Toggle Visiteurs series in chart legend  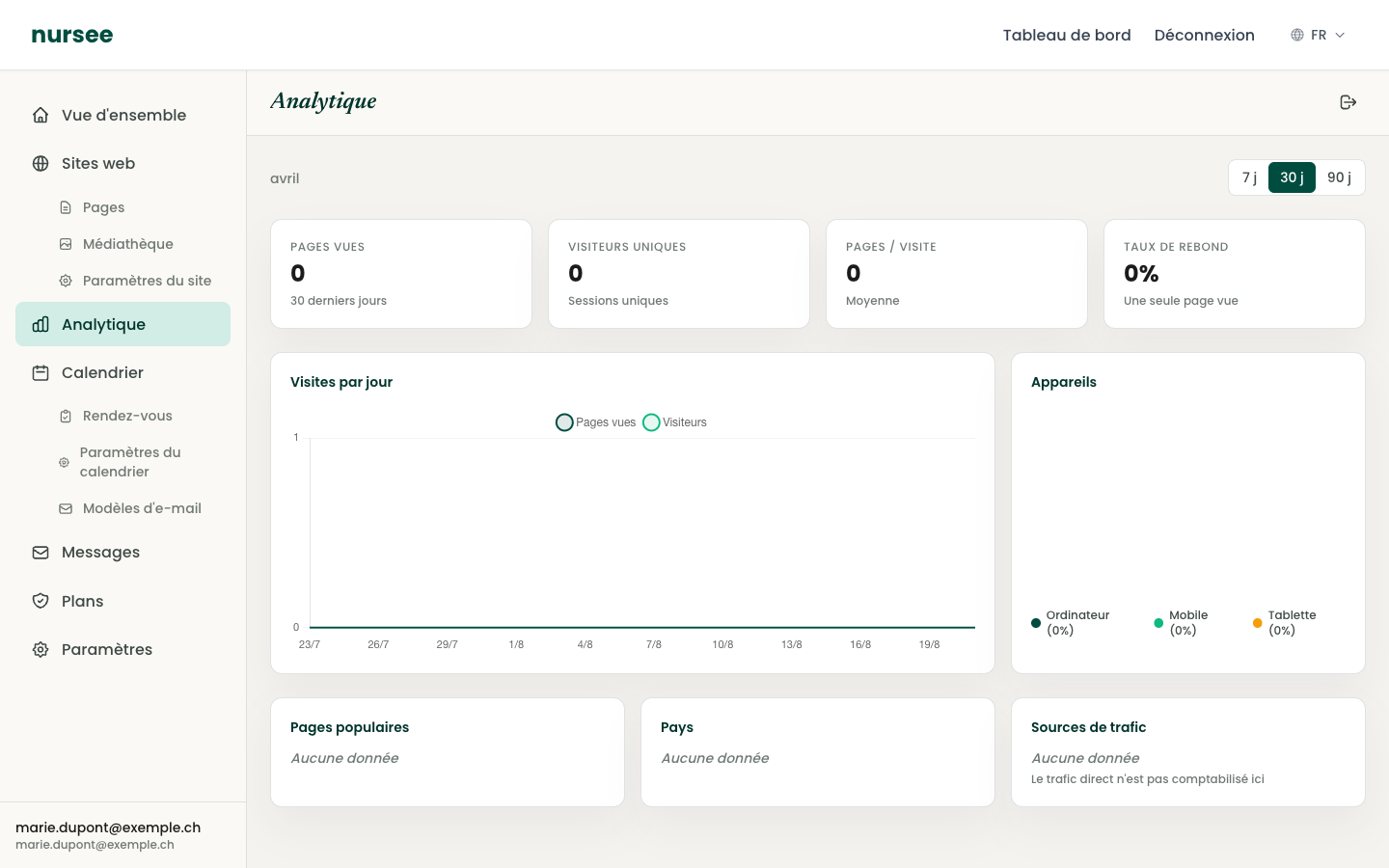[674, 422]
